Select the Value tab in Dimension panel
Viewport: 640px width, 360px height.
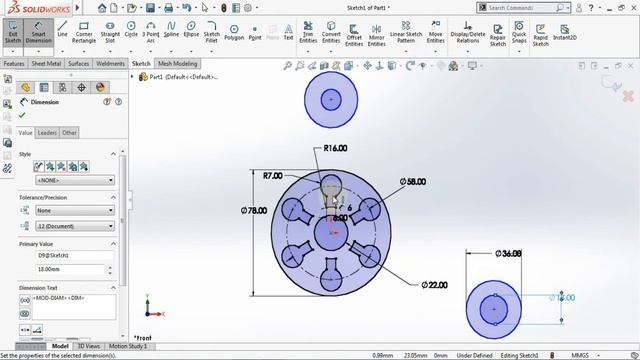pyautogui.click(x=25, y=133)
